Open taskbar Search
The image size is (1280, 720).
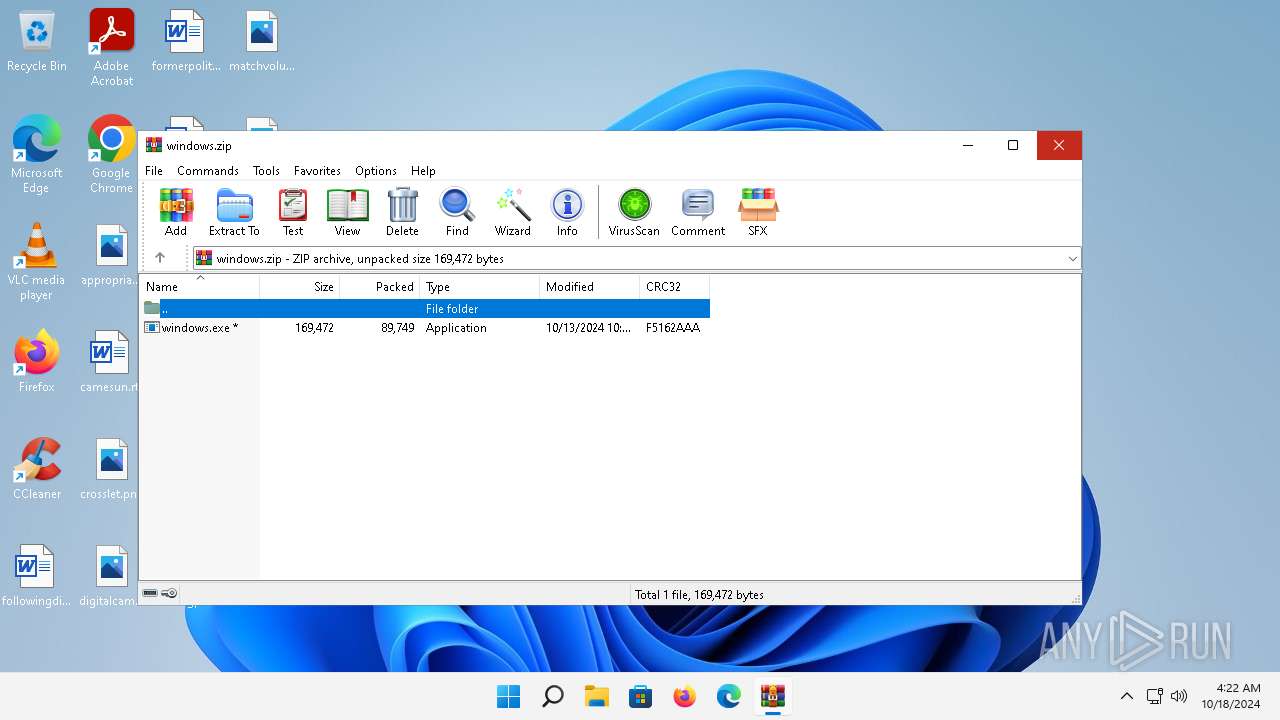[552, 696]
